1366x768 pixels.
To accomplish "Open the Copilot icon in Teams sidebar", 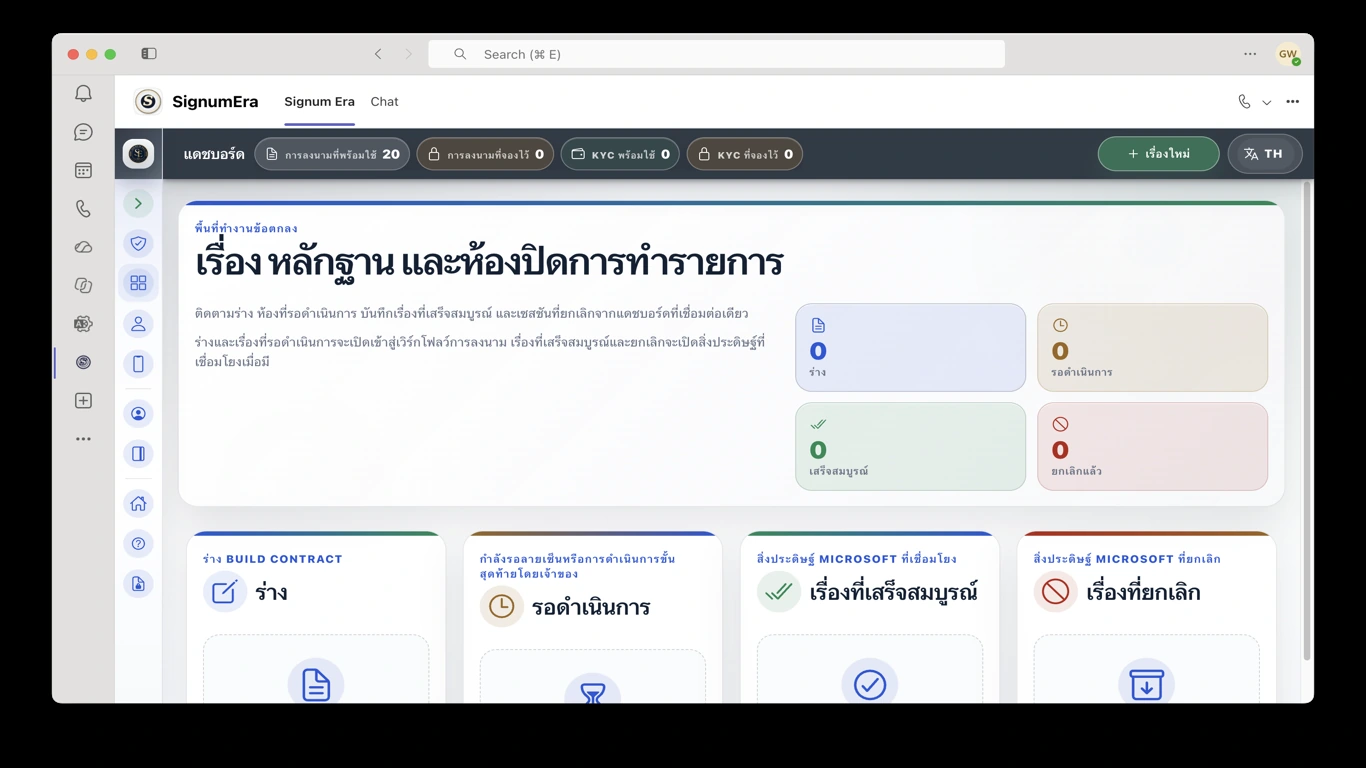I will point(83,285).
